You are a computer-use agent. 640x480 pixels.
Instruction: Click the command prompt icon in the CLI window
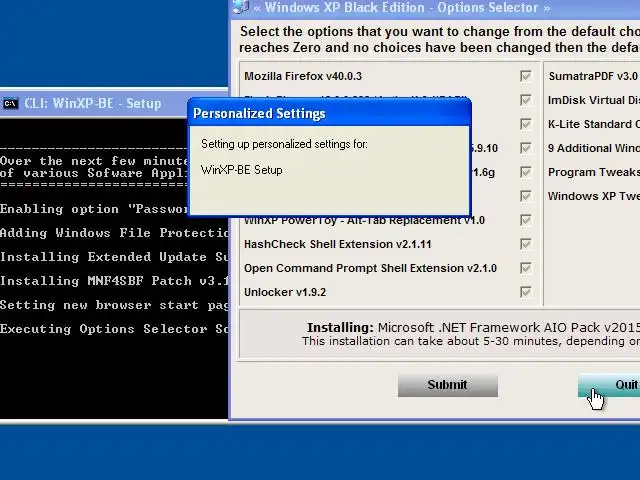pos(11,104)
